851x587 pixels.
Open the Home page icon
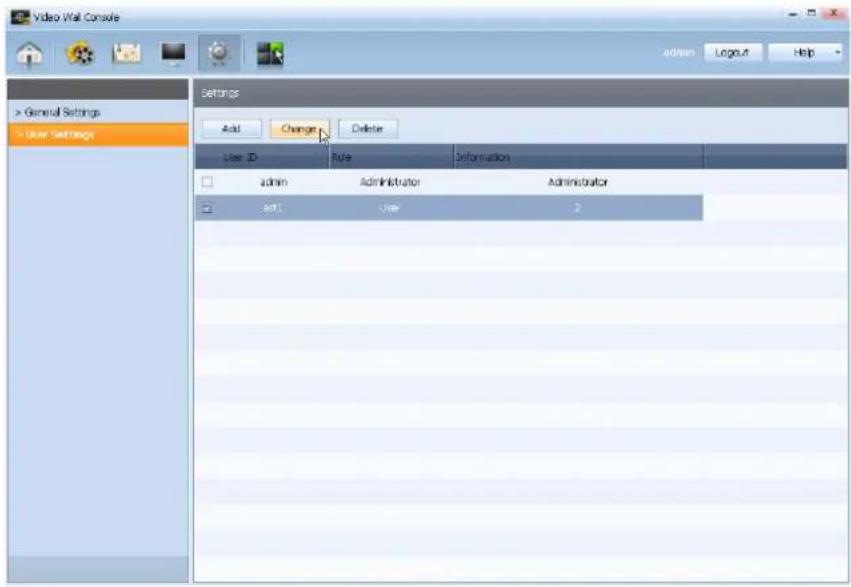click(29, 54)
